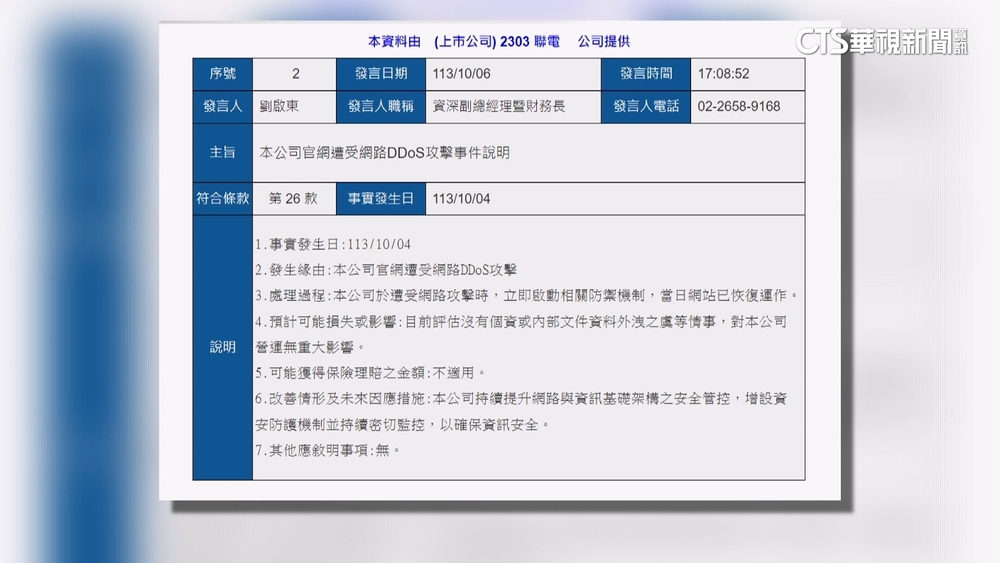This screenshot has height=563, width=1000.
Task: Click the '發言日期' label cell
Action: point(381,74)
